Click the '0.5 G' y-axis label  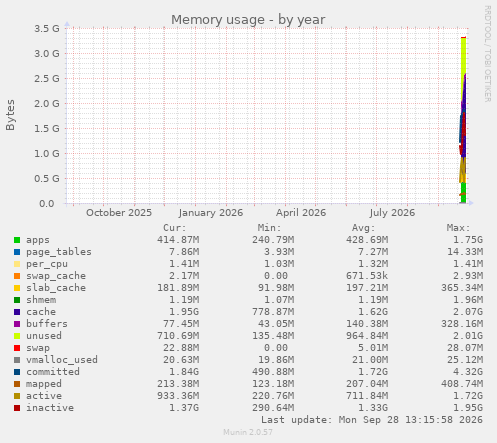tap(47, 178)
